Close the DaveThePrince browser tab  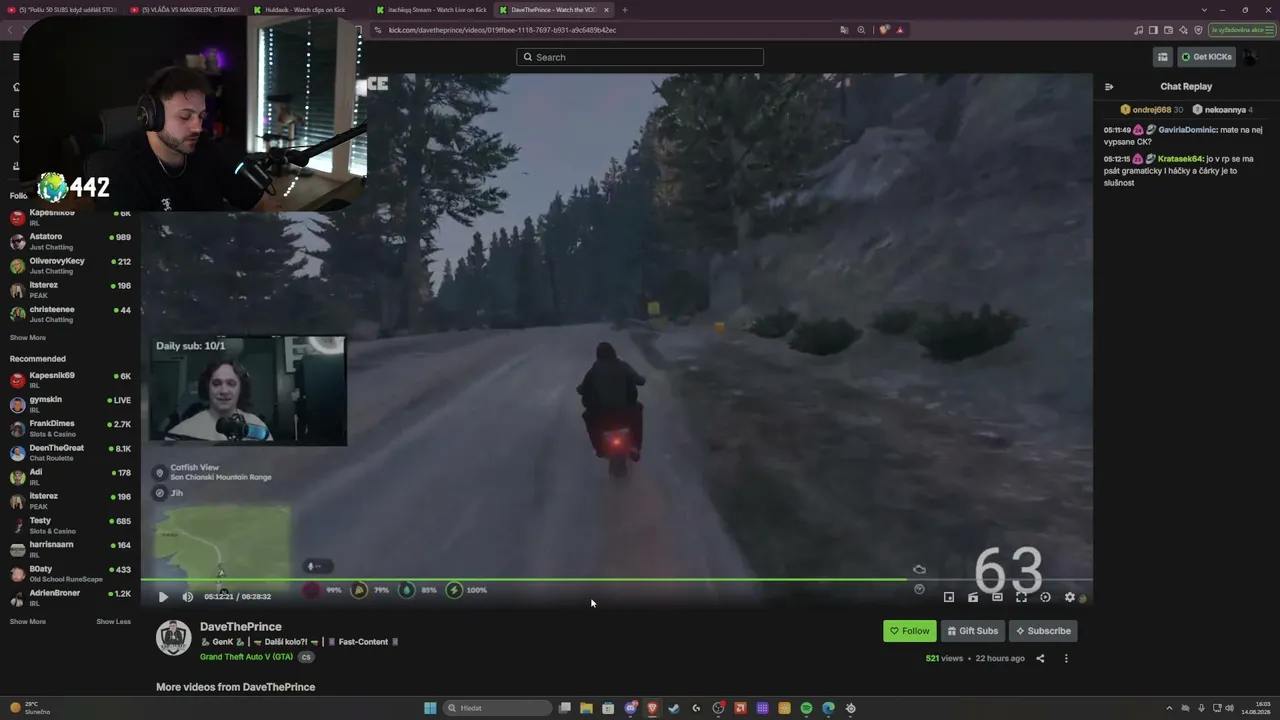(606, 10)
